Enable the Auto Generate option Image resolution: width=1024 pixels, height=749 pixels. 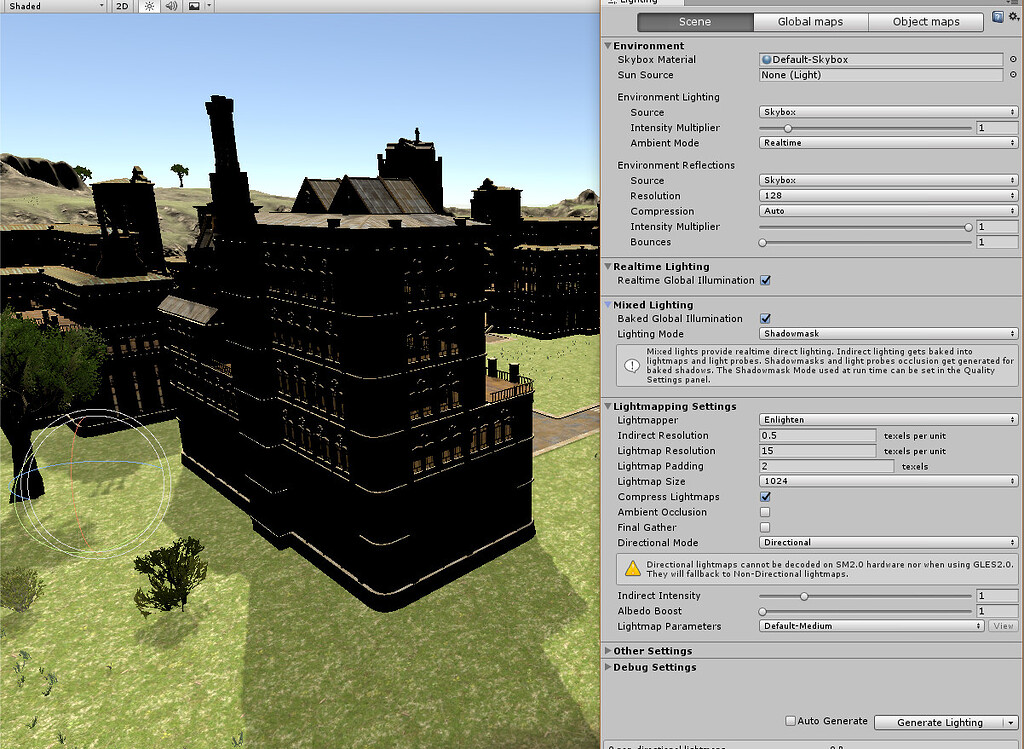coord(790,720)
